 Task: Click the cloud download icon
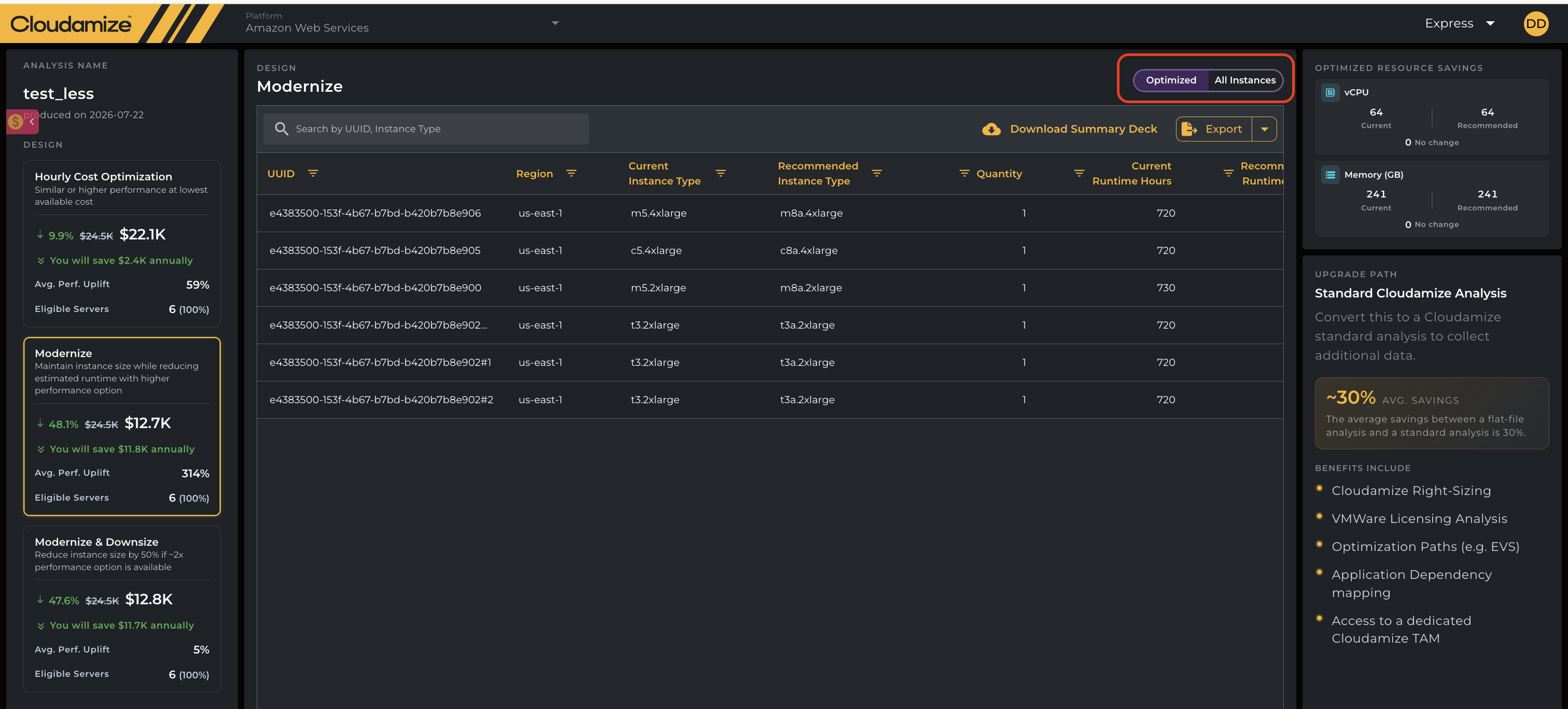[x=991, y=129]
